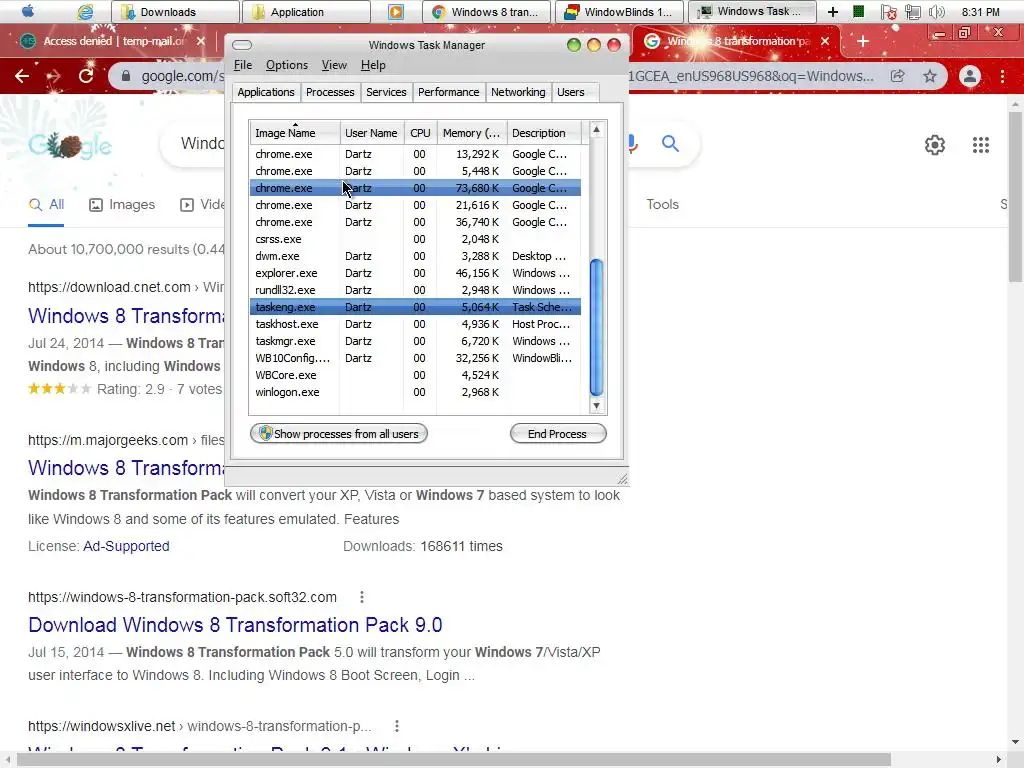The width and height of the screenshot is (1024, 768).
Task: Click the process list scrollbar thumb
Action: click(x=596, y=327)
